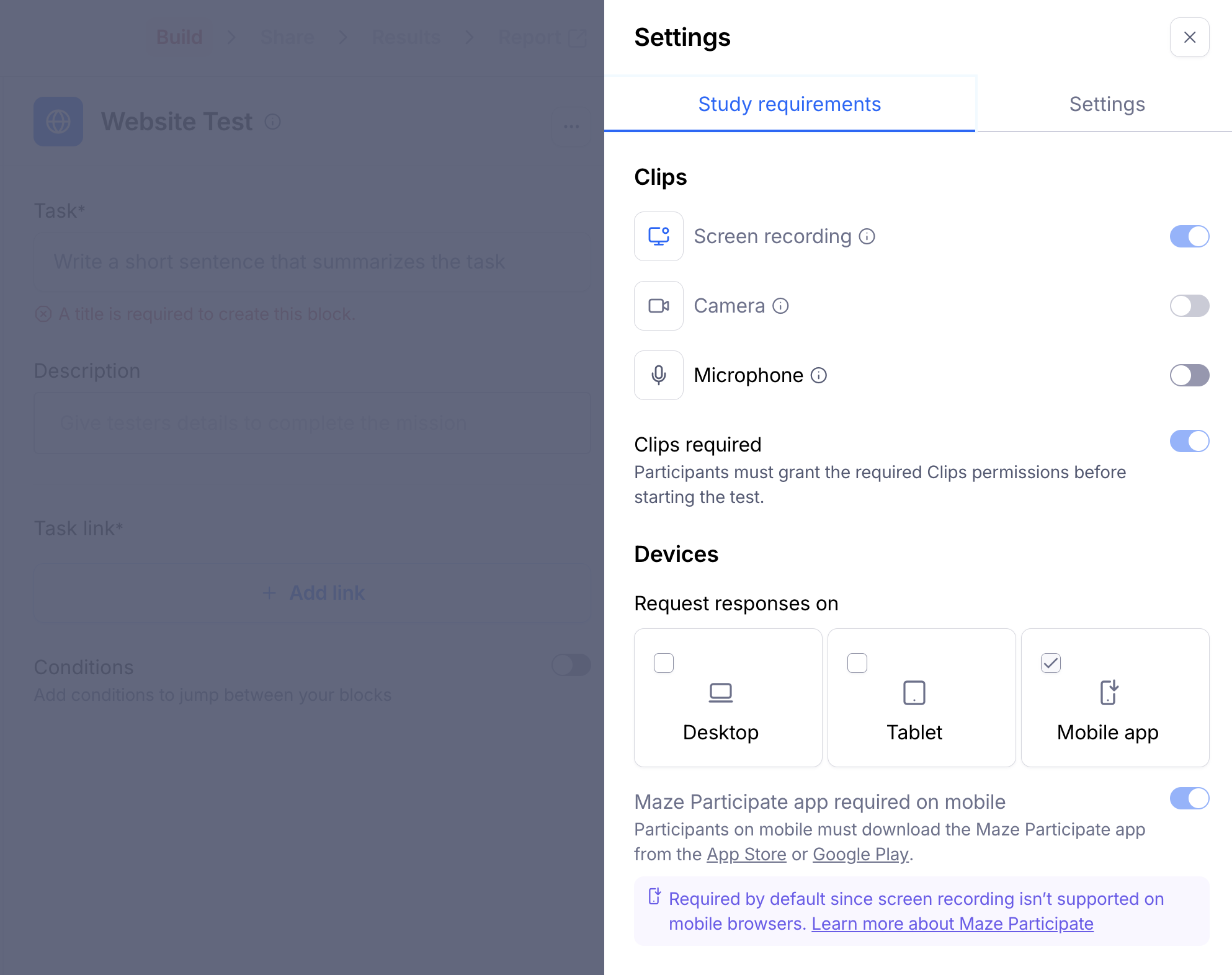Switch to the Settings tab
The image size is (1232, 975).
point(1107,104)
